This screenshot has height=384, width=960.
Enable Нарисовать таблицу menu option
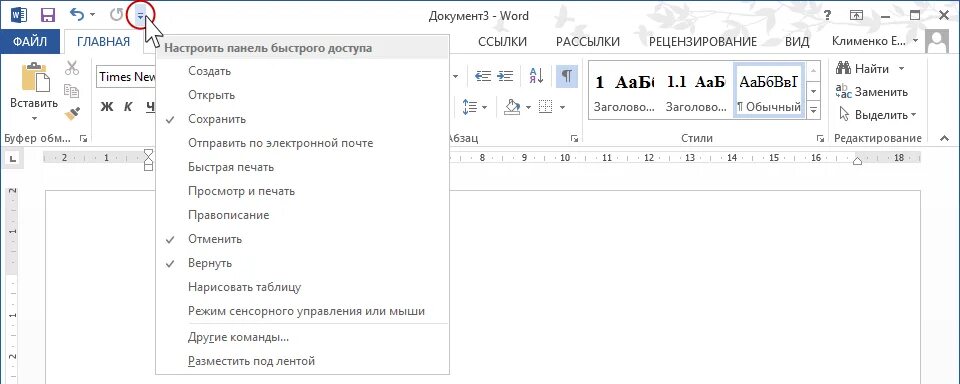point(302,287)
